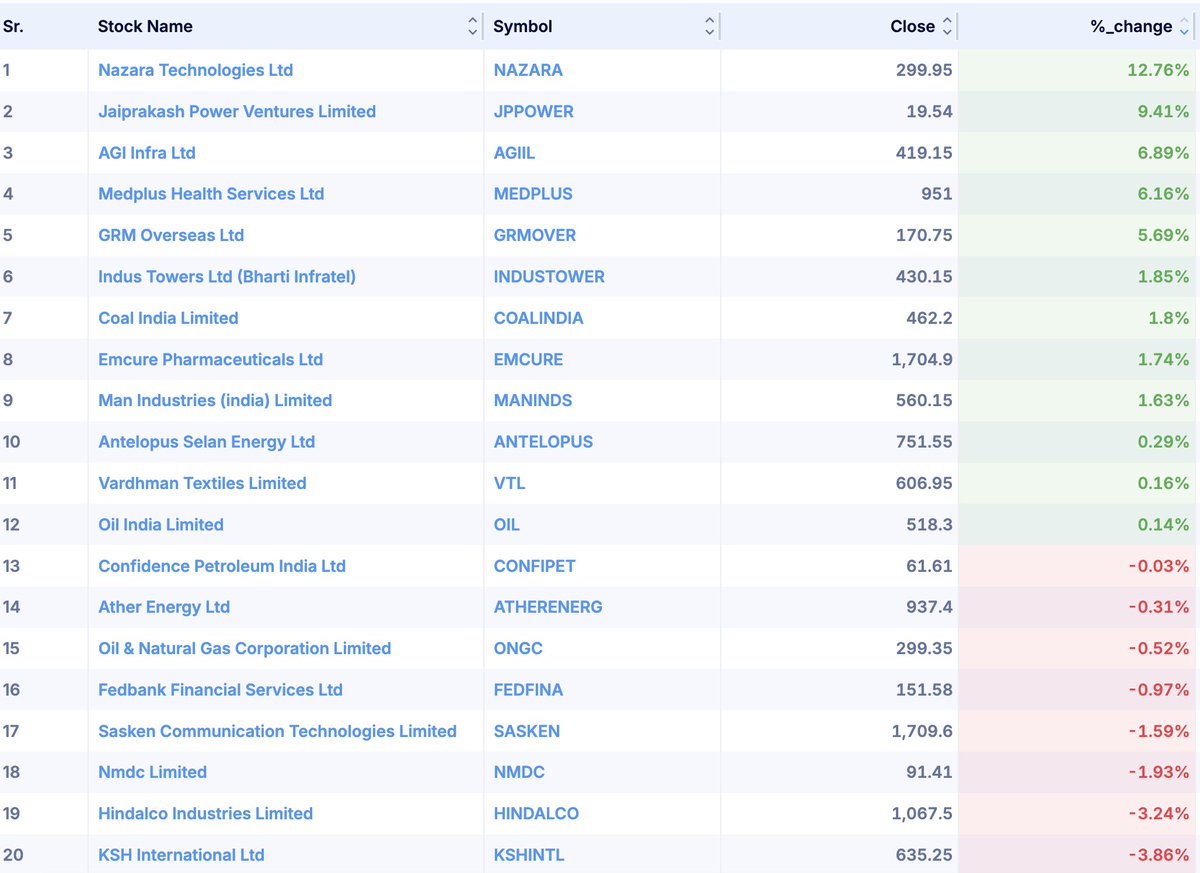The image size is (1200, 873).
Task: Click the OIL symbol link
Action: click(507, 524)
